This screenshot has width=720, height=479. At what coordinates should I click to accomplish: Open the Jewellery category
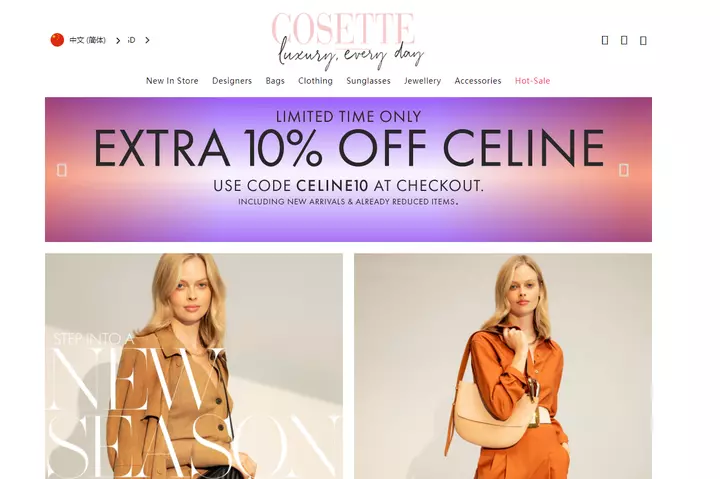422,81
